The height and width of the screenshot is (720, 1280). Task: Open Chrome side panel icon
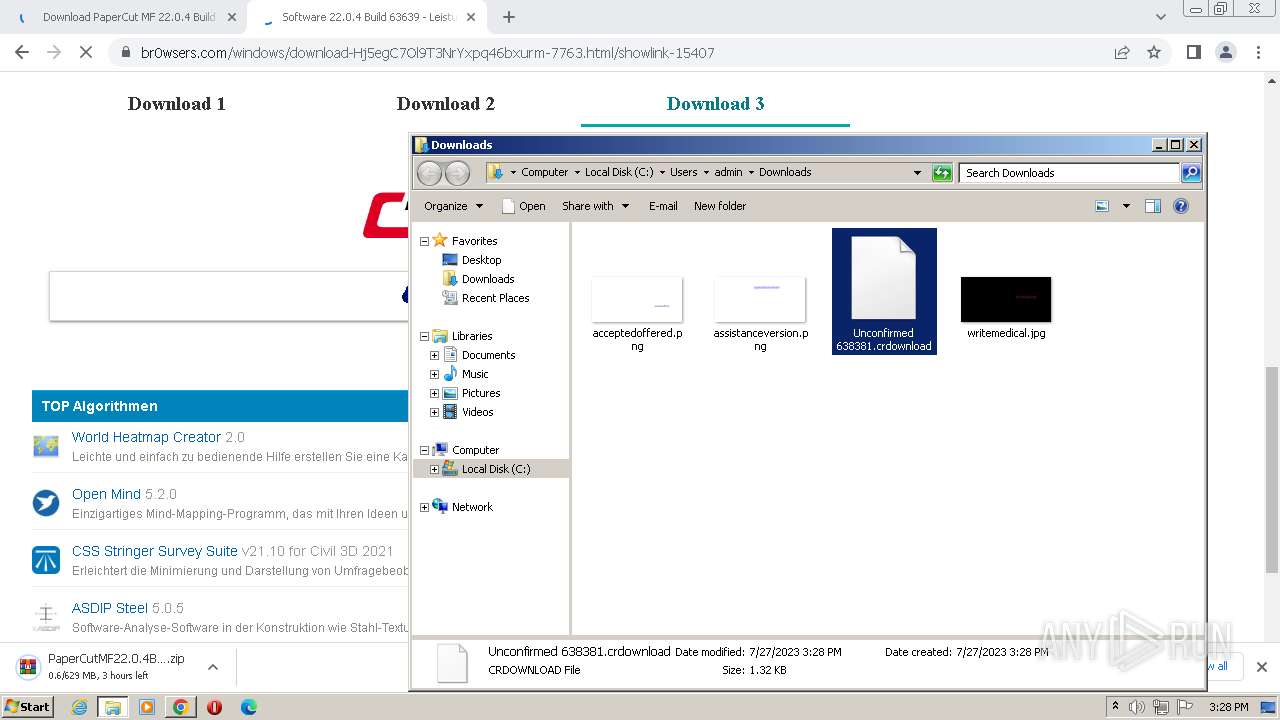pos(1193,52)
